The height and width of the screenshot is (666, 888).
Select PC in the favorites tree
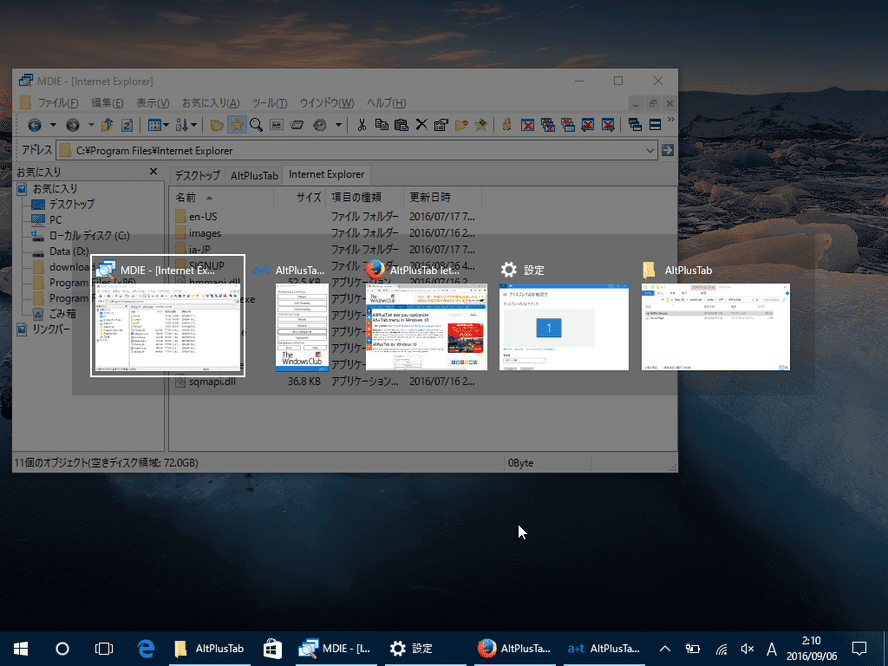[x=56, y=220]
